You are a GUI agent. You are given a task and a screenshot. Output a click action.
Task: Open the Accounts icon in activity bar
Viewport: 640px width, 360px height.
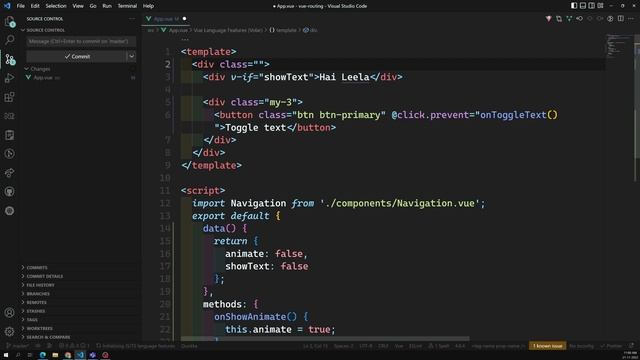10,313
